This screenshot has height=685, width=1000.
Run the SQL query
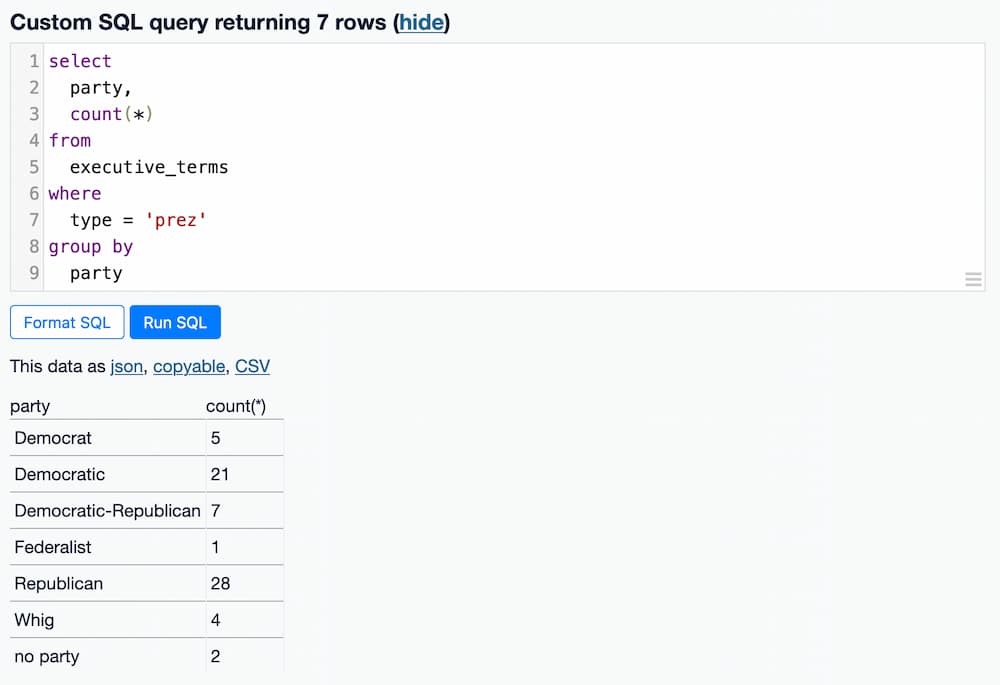[x=175, y=322]
